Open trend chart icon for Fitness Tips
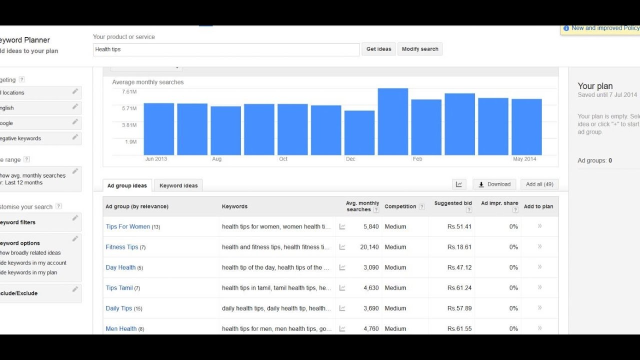The image size is (640, 360). point(342,247)
